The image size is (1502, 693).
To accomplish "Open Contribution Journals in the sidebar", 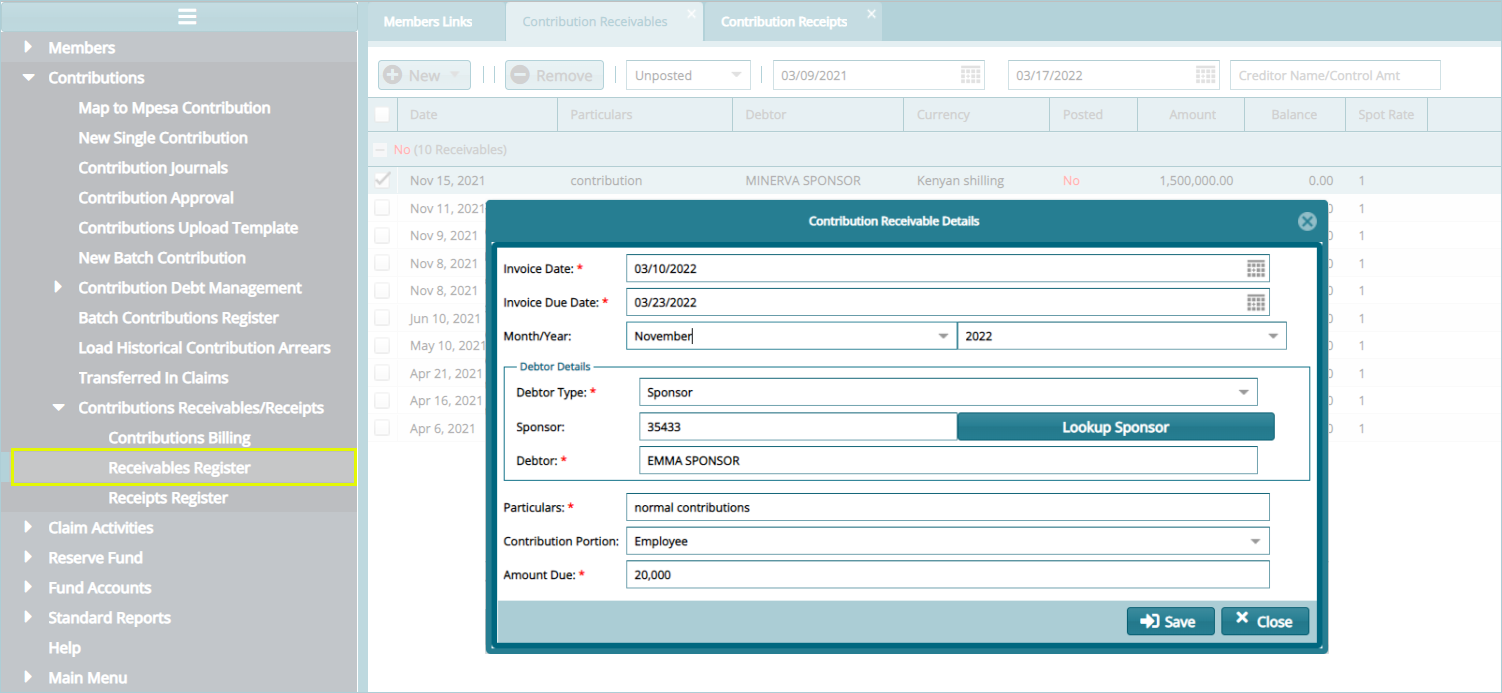I will coord(153,168).
